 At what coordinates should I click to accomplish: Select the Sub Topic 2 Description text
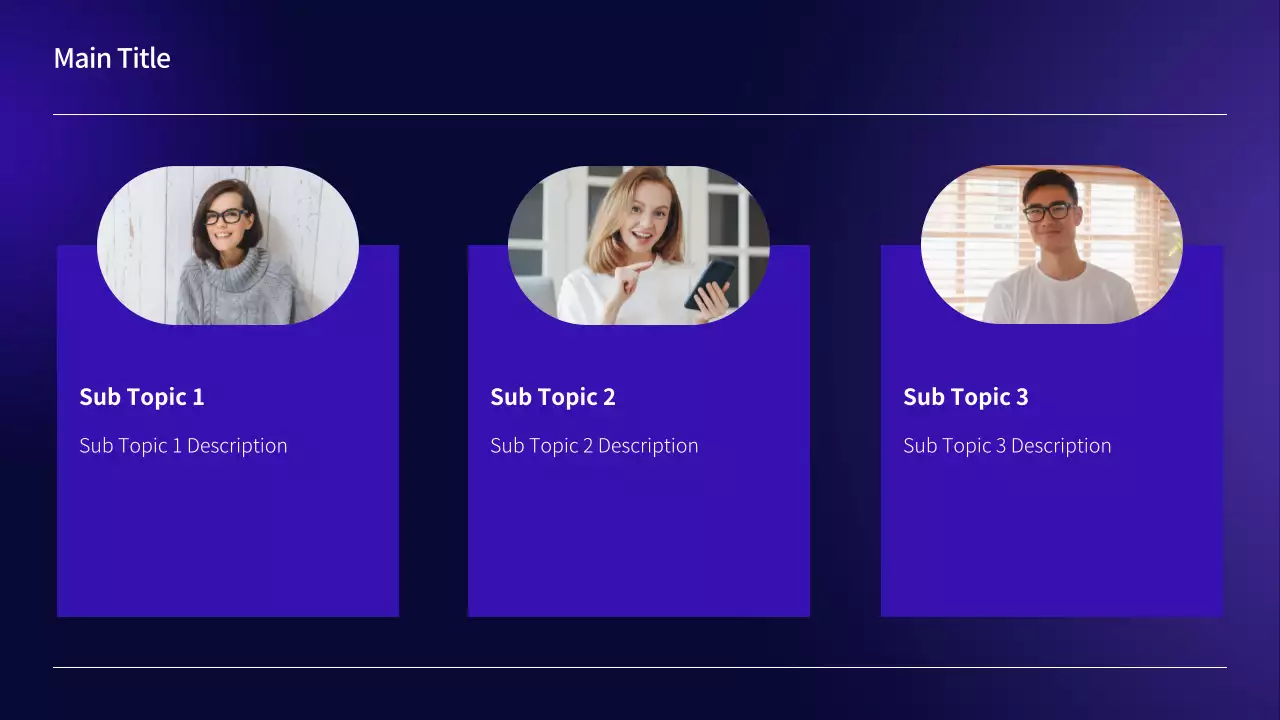point(594,446)
